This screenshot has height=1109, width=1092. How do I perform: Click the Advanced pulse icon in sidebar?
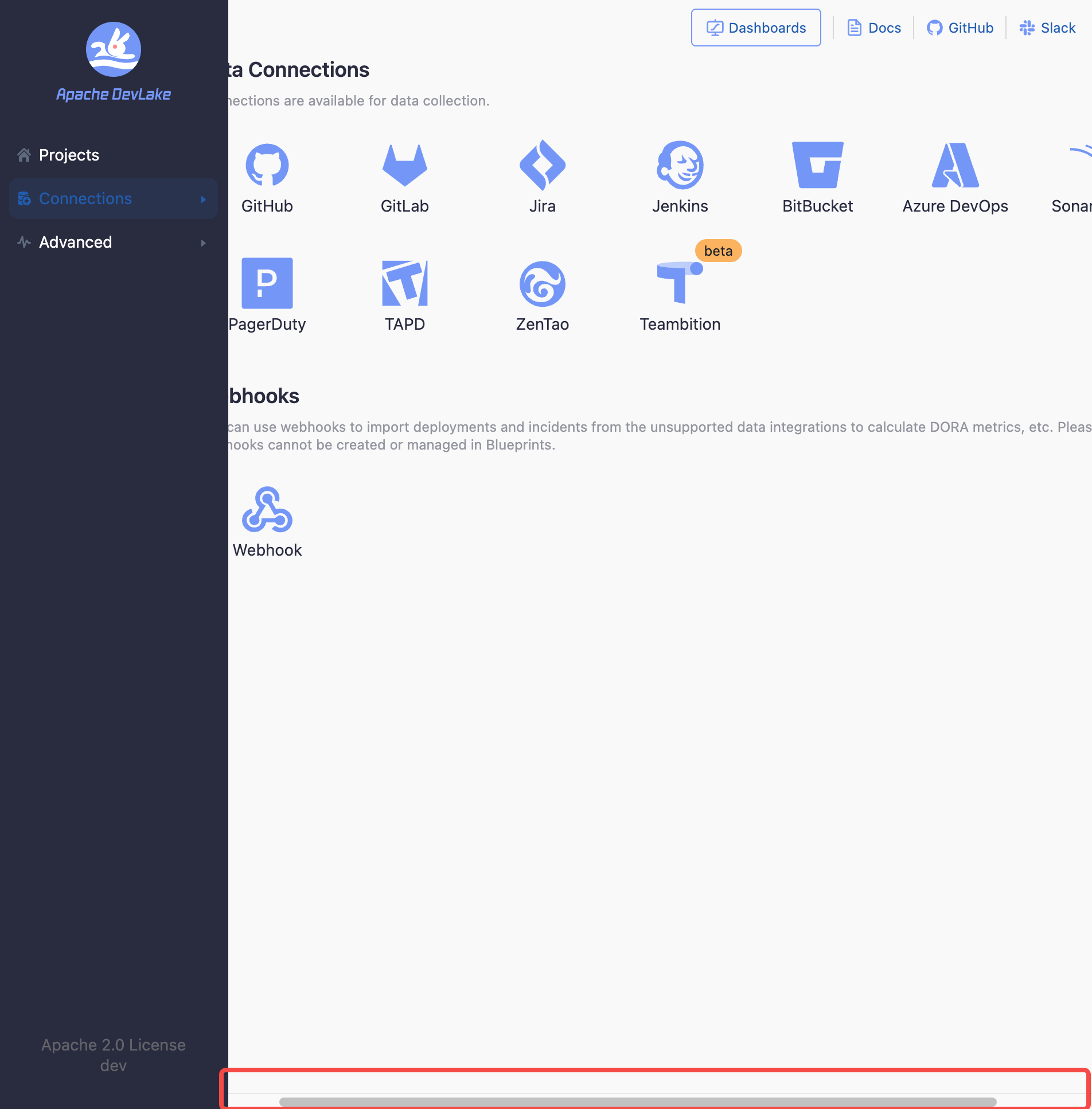pos(24,242)
